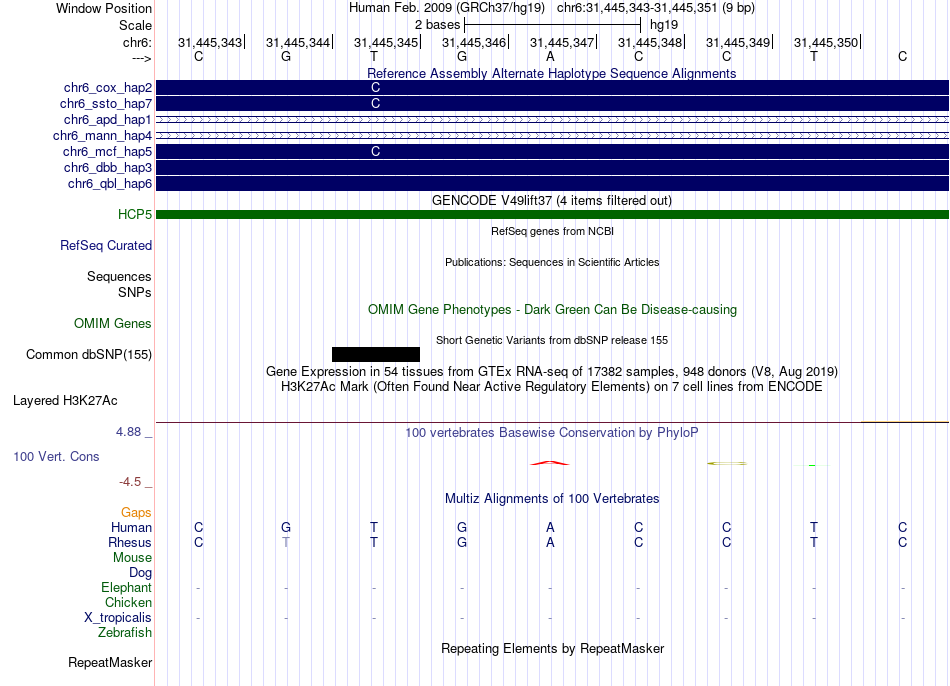Click the black dbSNP variant block

pos(376,355)
